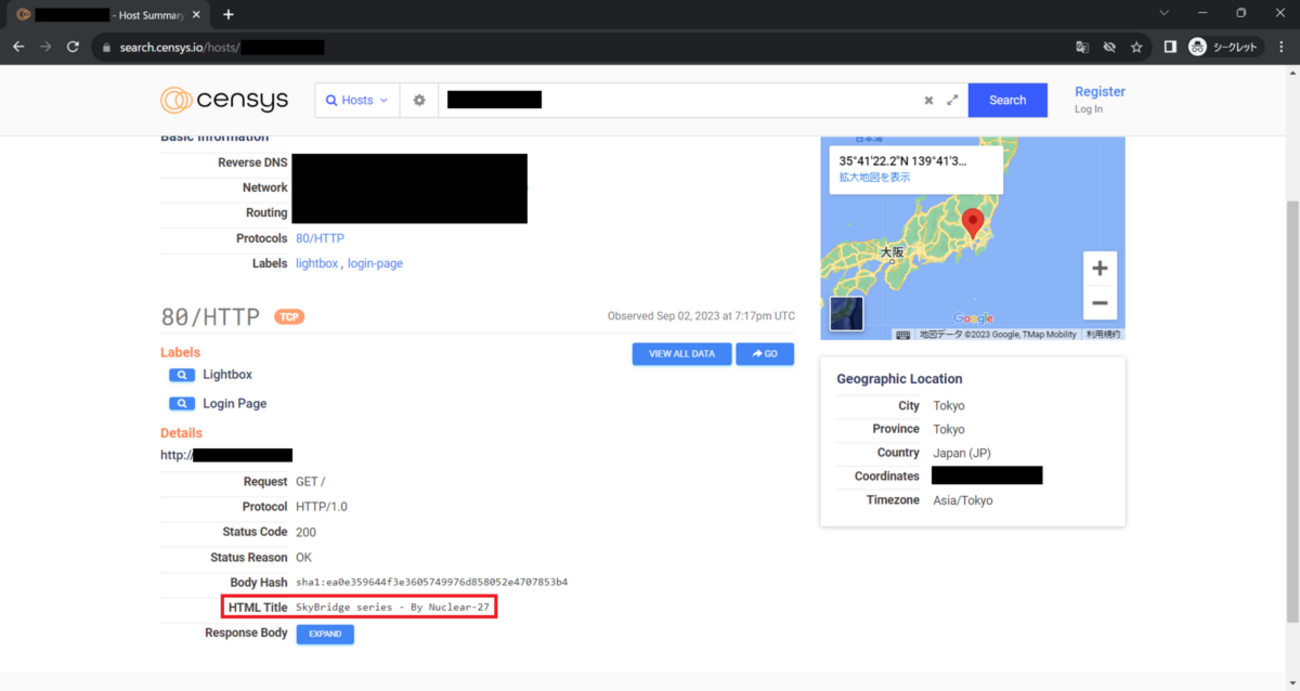
Task: Click the Protocol value HTTP/1.0
Action: point(322,507)
